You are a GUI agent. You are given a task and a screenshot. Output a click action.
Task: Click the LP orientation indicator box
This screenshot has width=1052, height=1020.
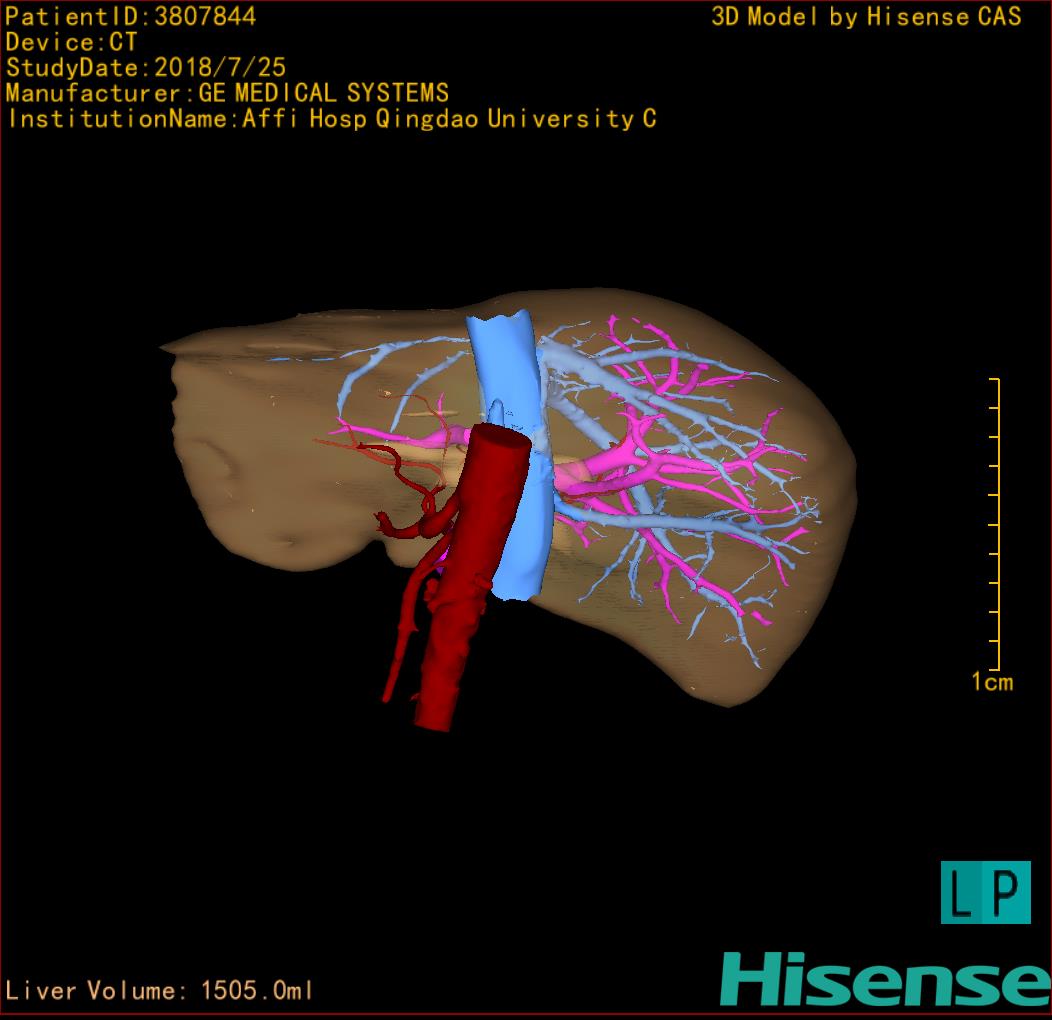[x=985, y=892]
